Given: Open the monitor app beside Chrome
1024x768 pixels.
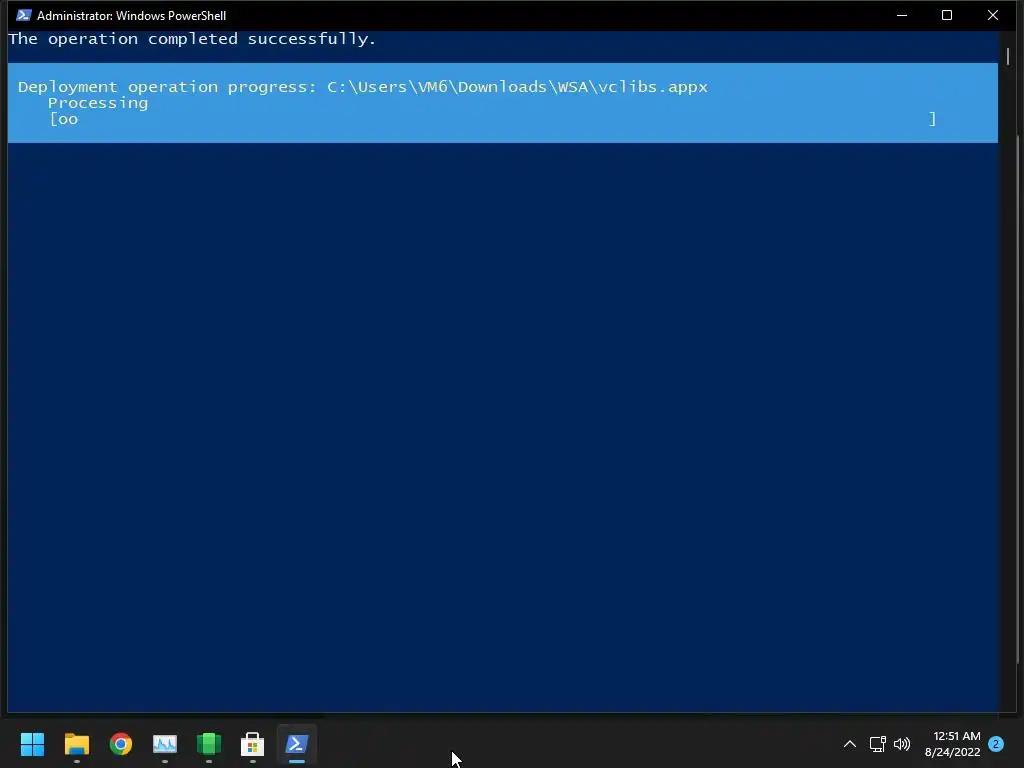Looking at the screenshot, I should tap(165, 744).
